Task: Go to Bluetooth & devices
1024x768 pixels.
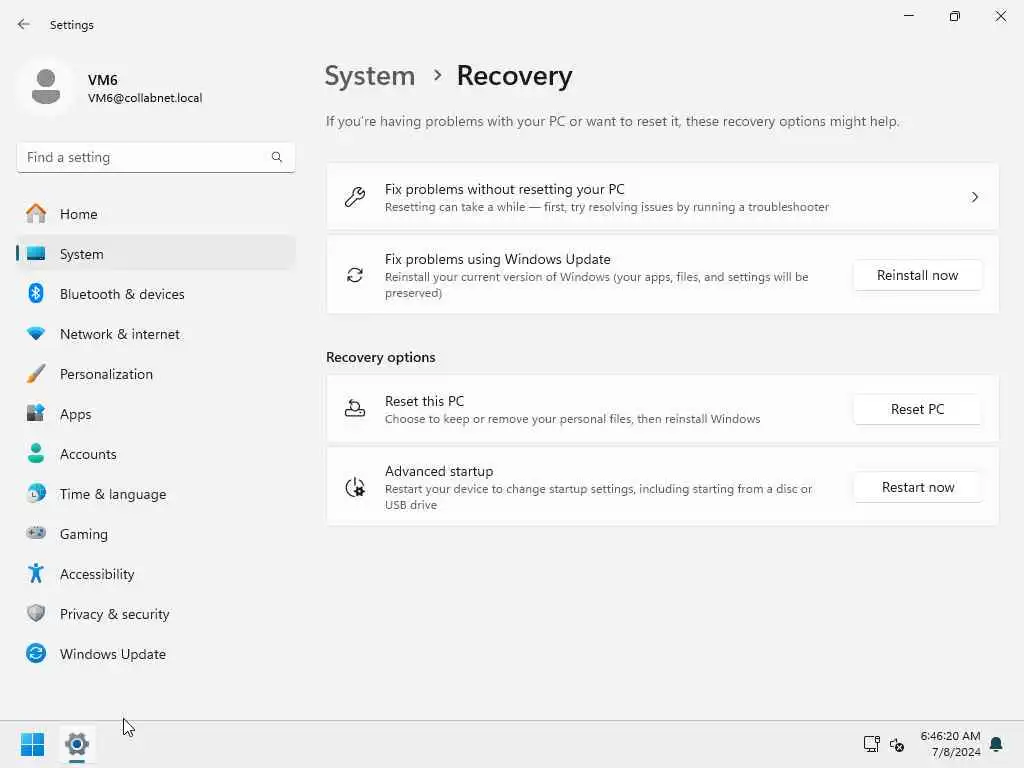Action: tap(155, 293)
